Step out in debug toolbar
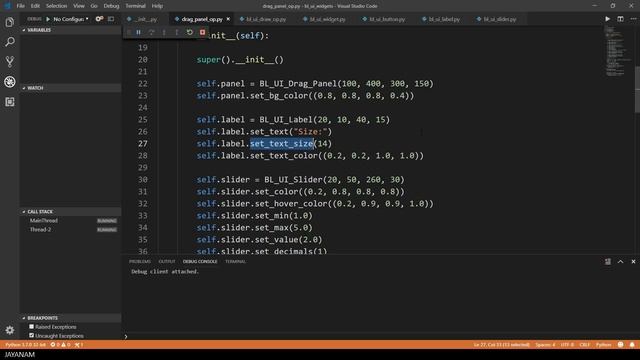 tap(177, 32)
